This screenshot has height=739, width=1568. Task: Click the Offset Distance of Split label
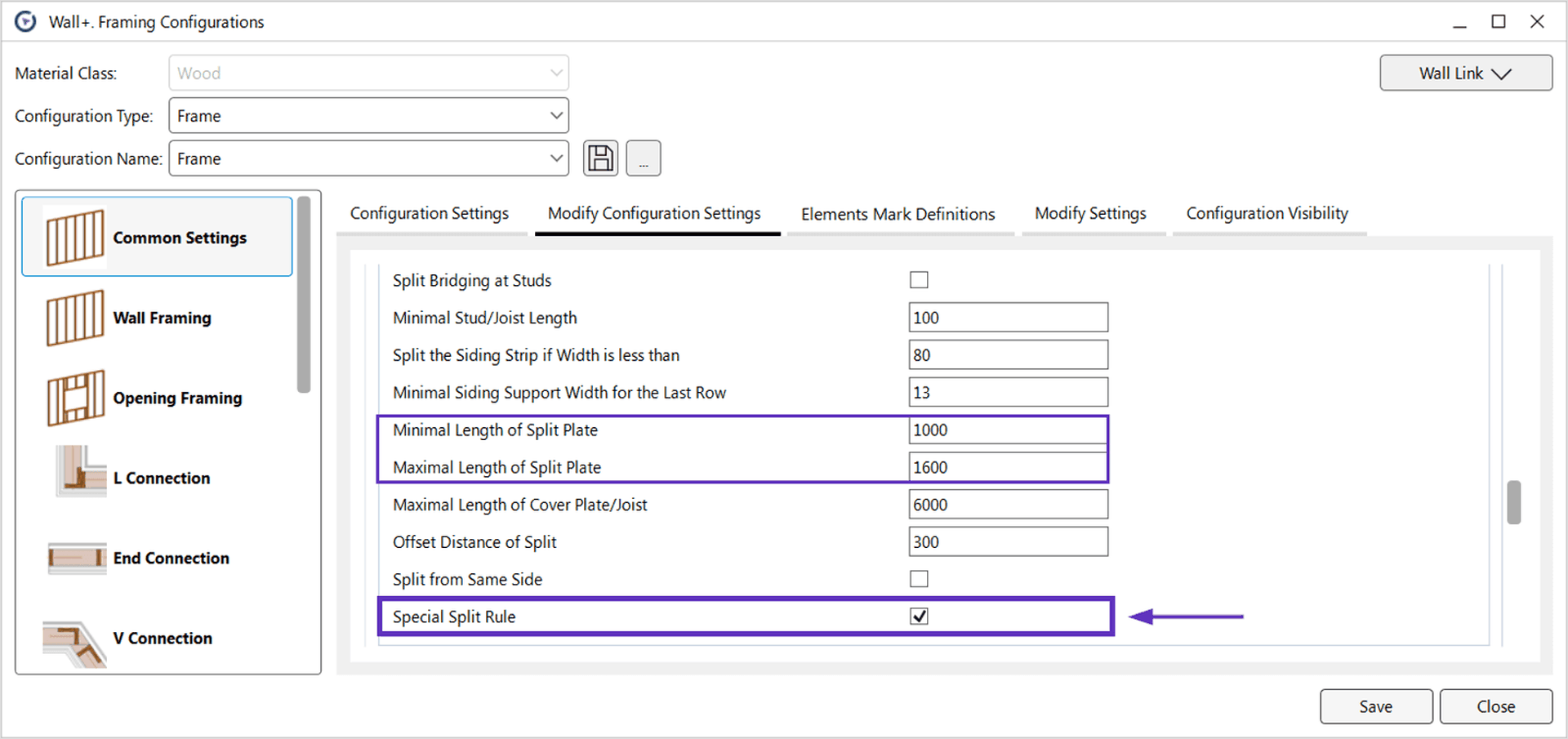click(x=474, y=542)
